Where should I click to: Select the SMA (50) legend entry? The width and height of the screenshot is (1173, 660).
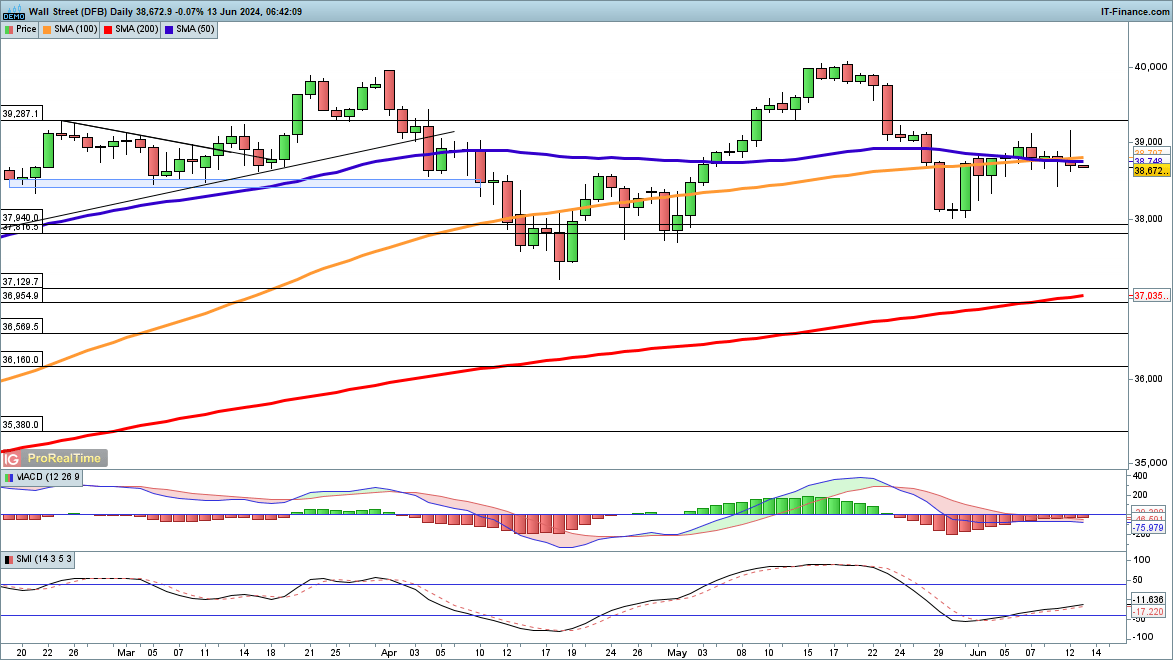[x=190, y=29]
